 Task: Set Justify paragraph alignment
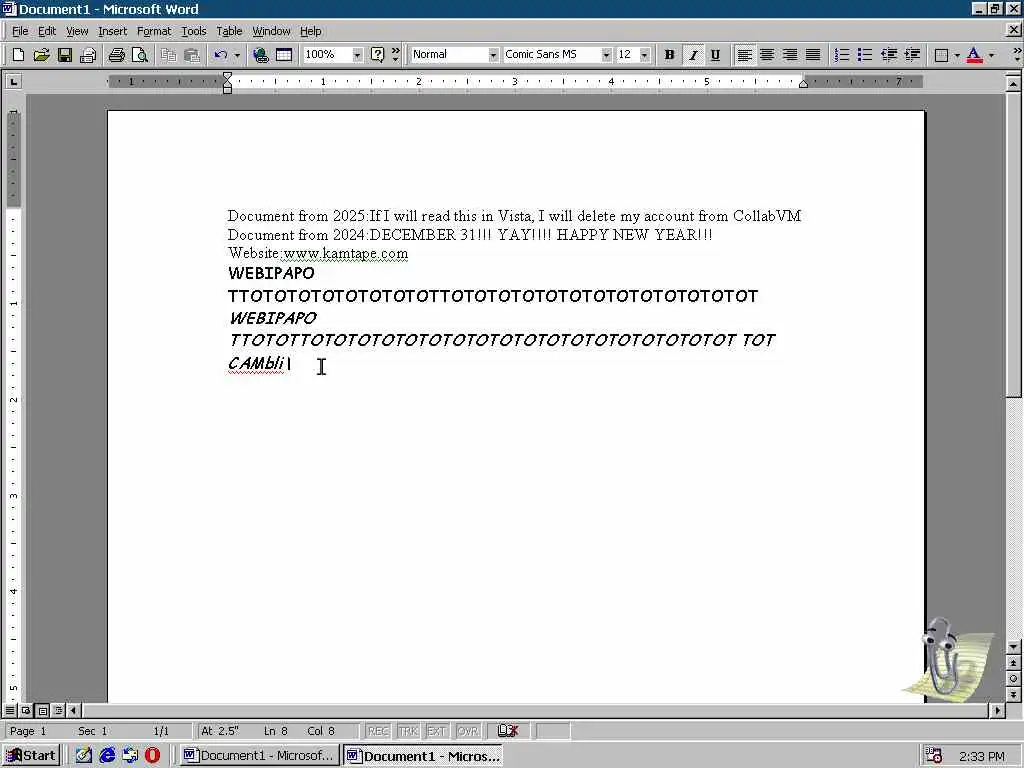(x=813, y=55)
